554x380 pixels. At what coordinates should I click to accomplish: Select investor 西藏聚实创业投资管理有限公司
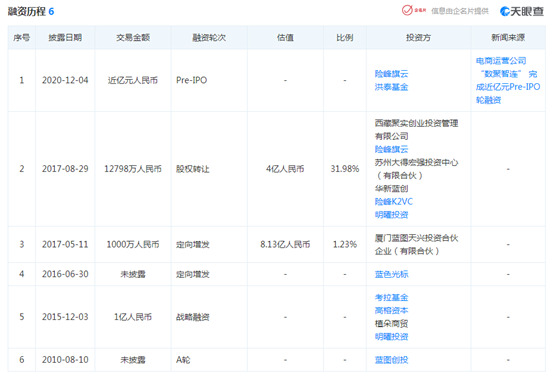tap(417, 130)
